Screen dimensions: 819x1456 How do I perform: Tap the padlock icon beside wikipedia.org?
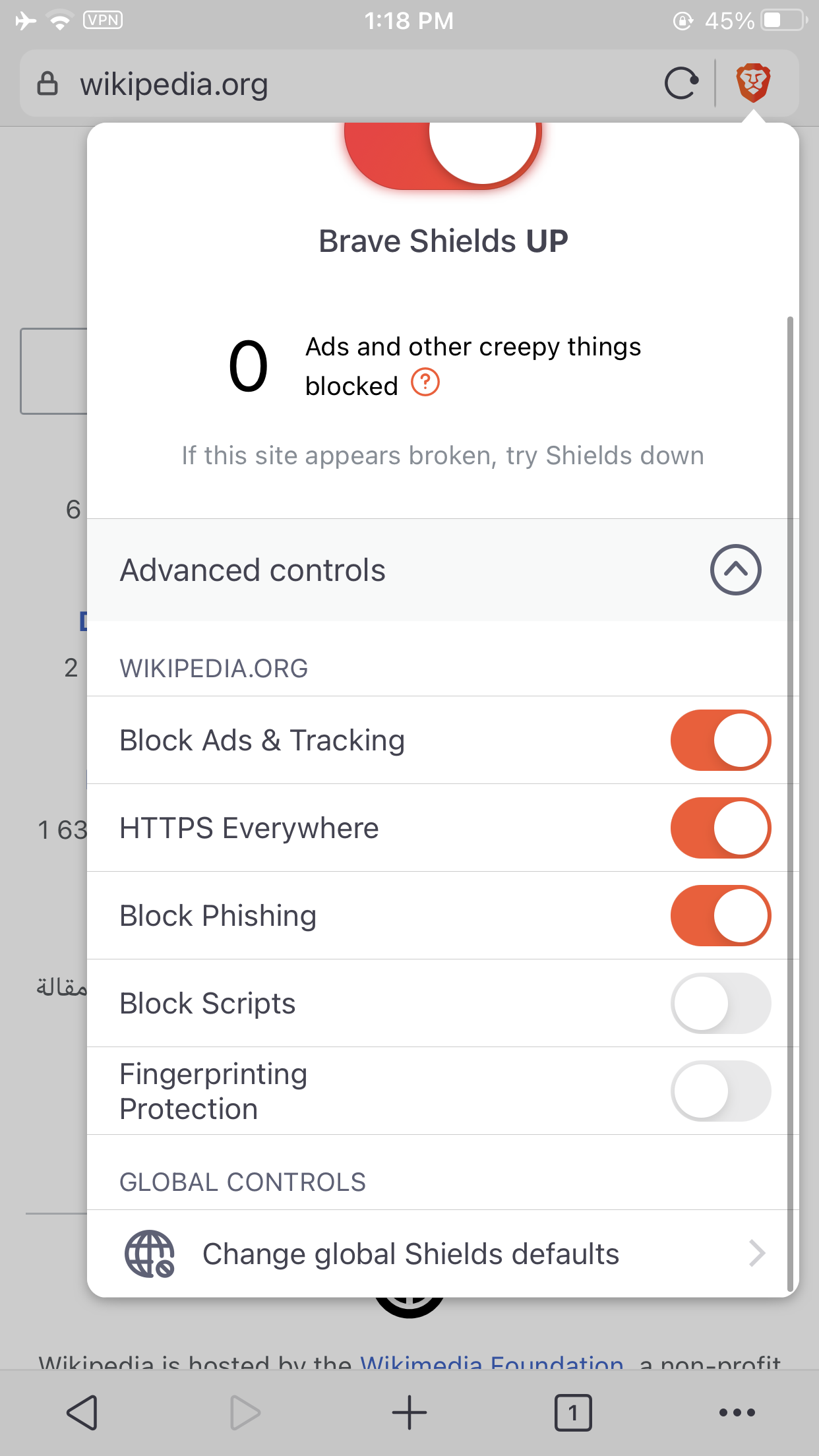coord(47,84)
